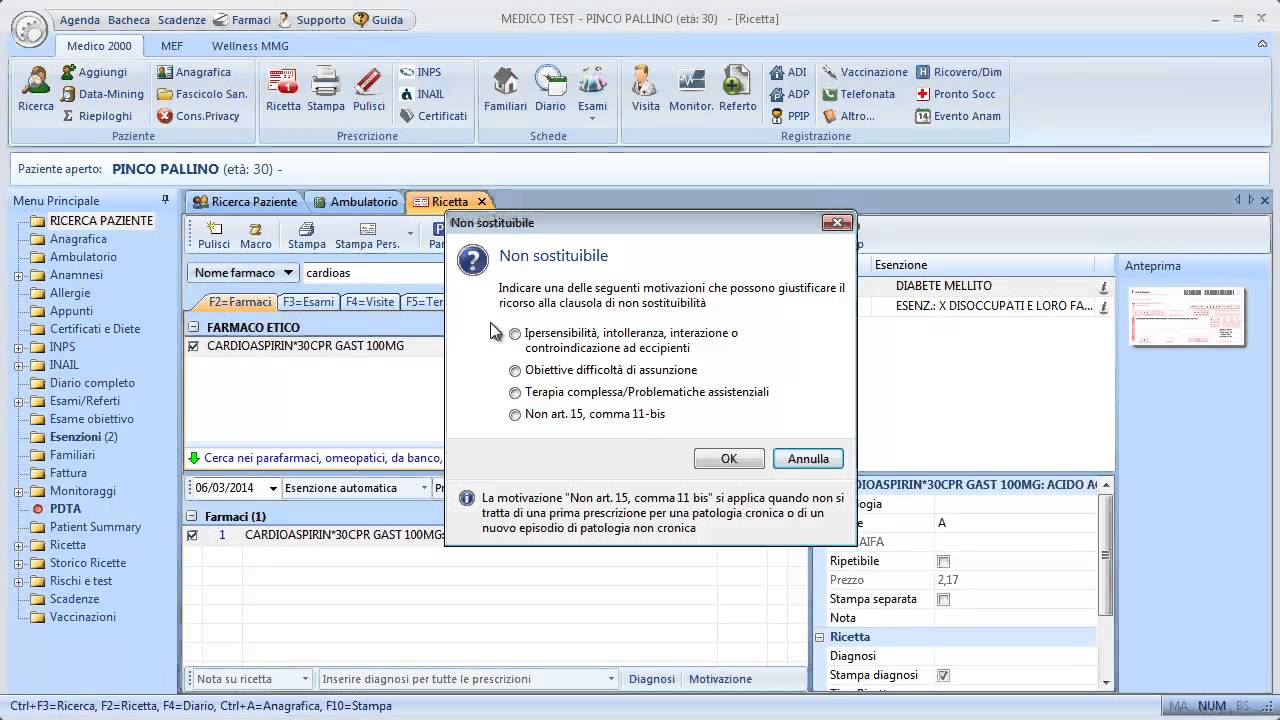Select Non art. 15, comma 11-bis
The width and height of the screenshot is (1280, 720).
[515, 415]
